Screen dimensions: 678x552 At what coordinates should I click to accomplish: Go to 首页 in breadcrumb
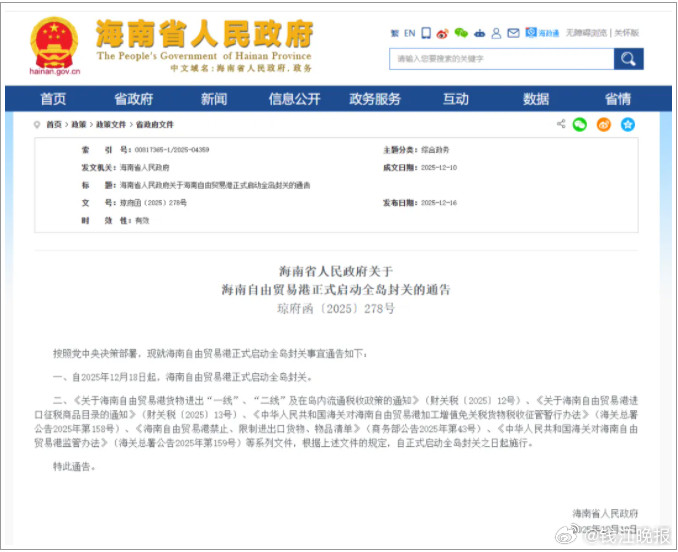(x=54, y=124)
